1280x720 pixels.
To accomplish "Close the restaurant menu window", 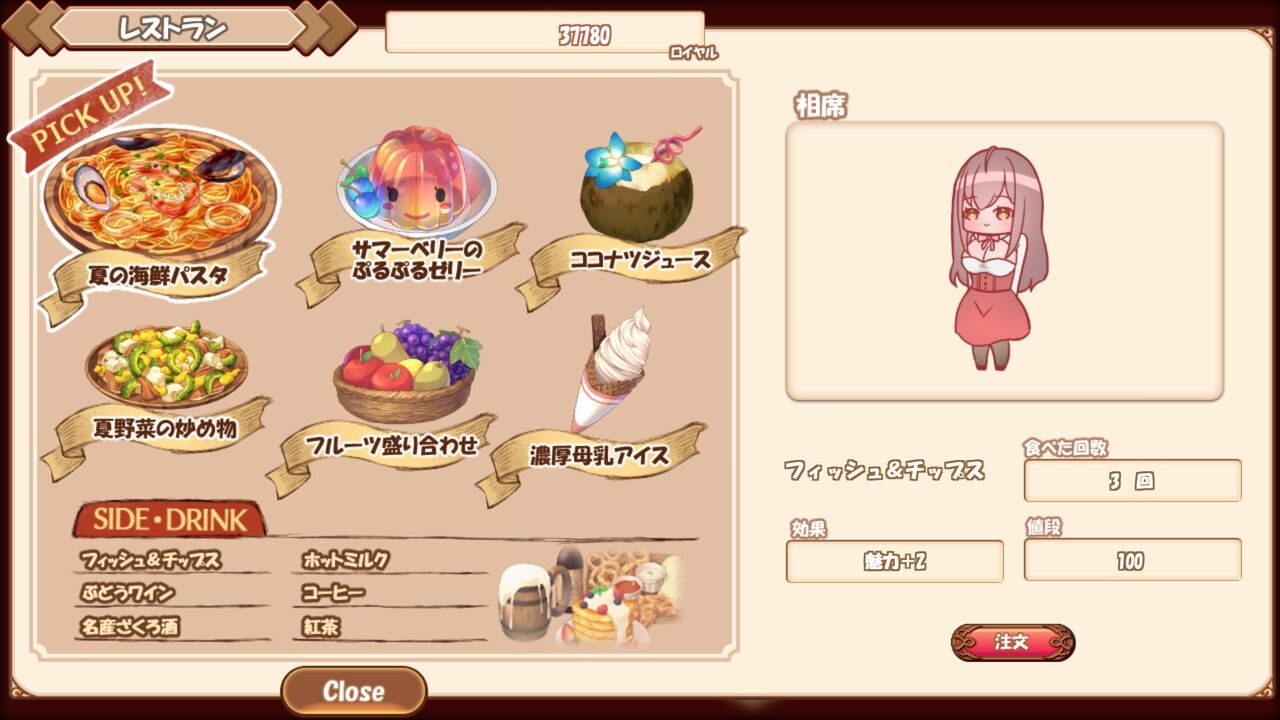I will tap(354, 691).
